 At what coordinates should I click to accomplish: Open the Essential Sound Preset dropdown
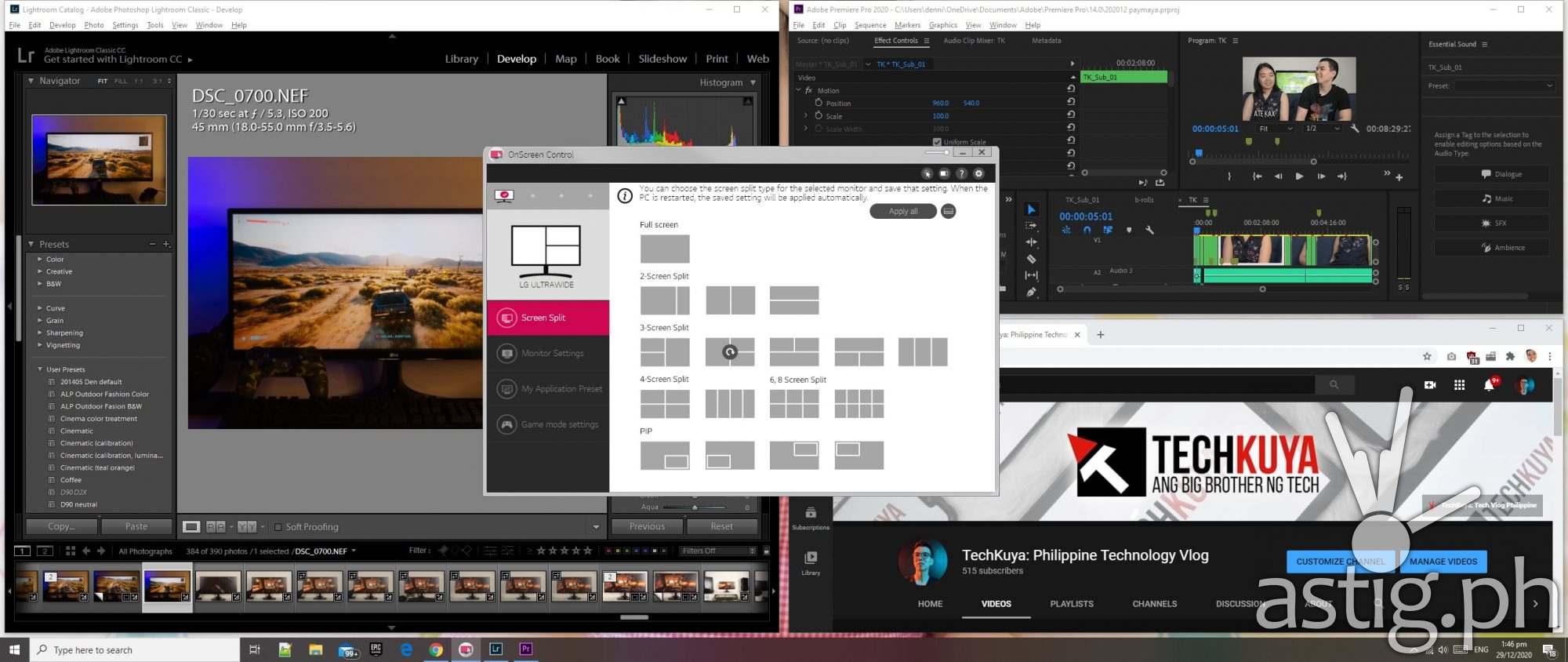[x=1504, y=85]
